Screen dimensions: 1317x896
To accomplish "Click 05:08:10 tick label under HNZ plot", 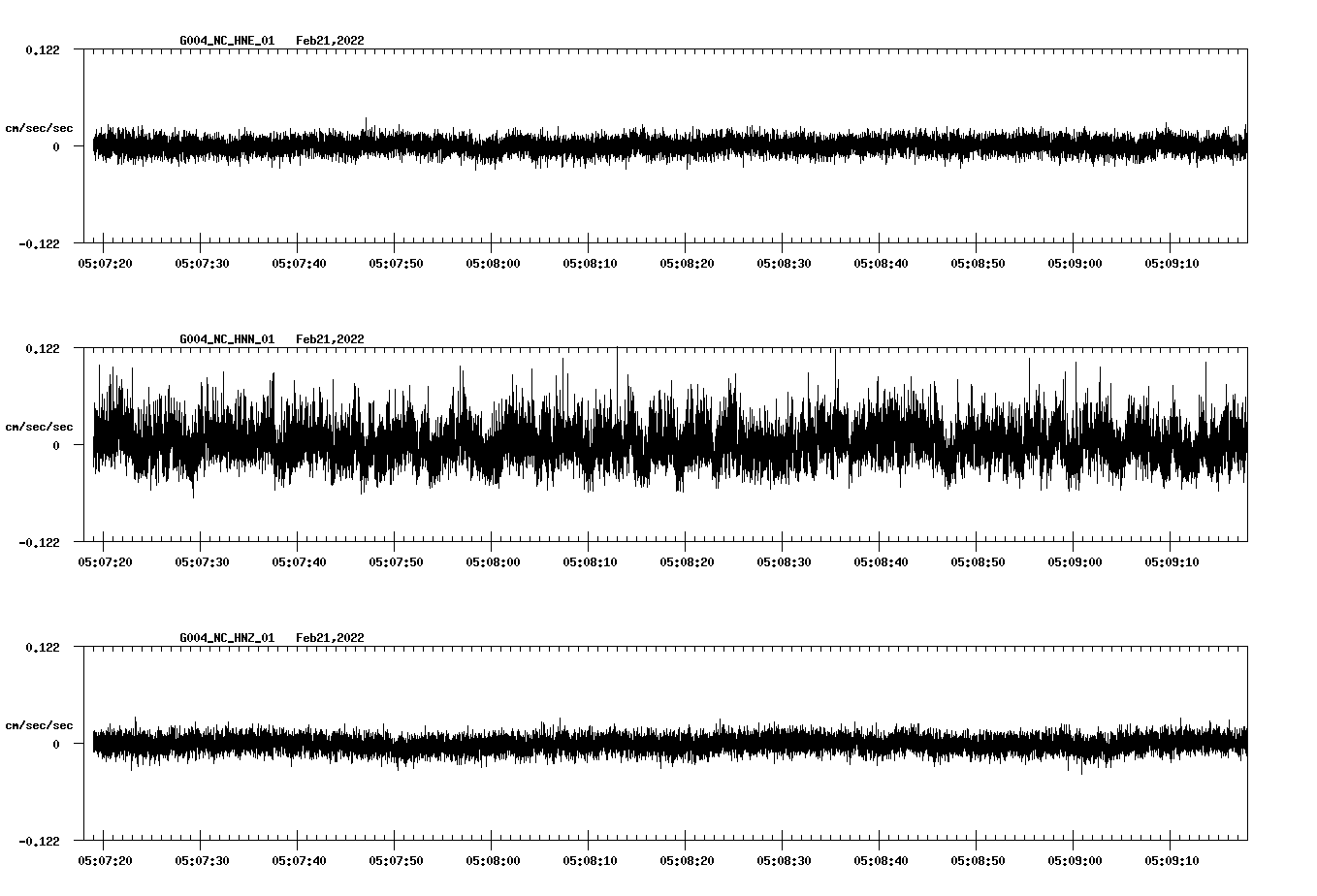I will (x=590, y=860).
